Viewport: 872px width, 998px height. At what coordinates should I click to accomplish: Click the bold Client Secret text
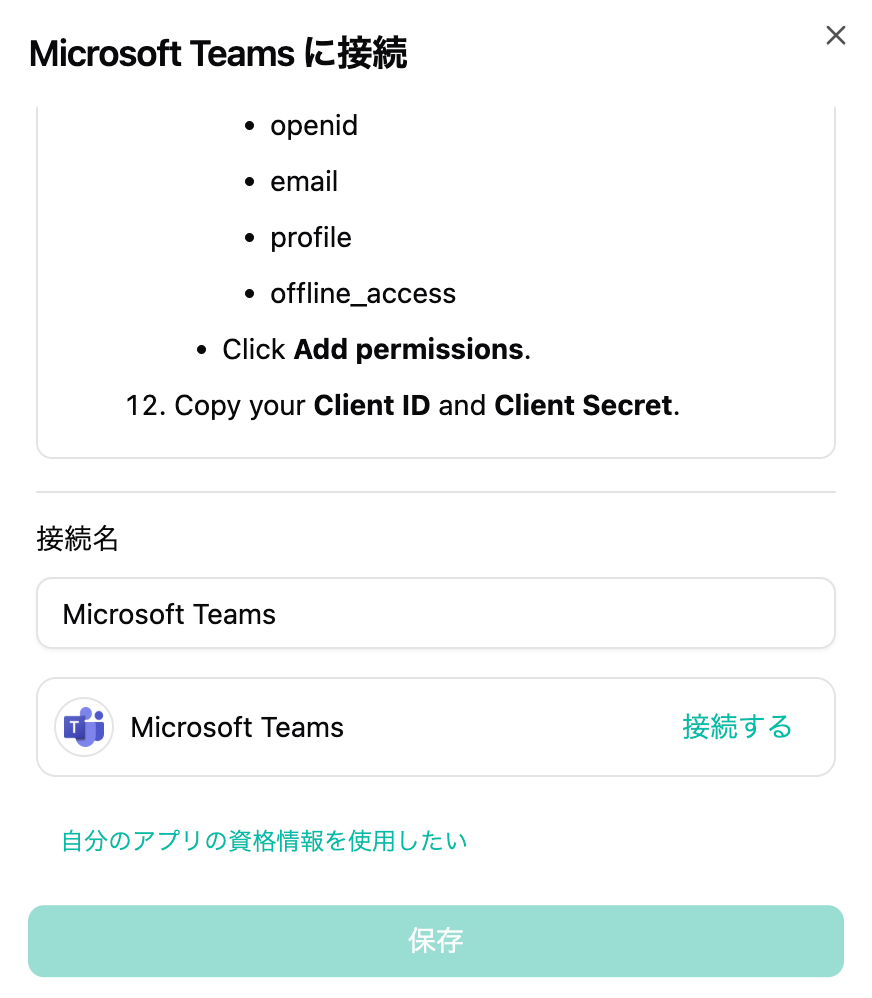pos(583,406)
